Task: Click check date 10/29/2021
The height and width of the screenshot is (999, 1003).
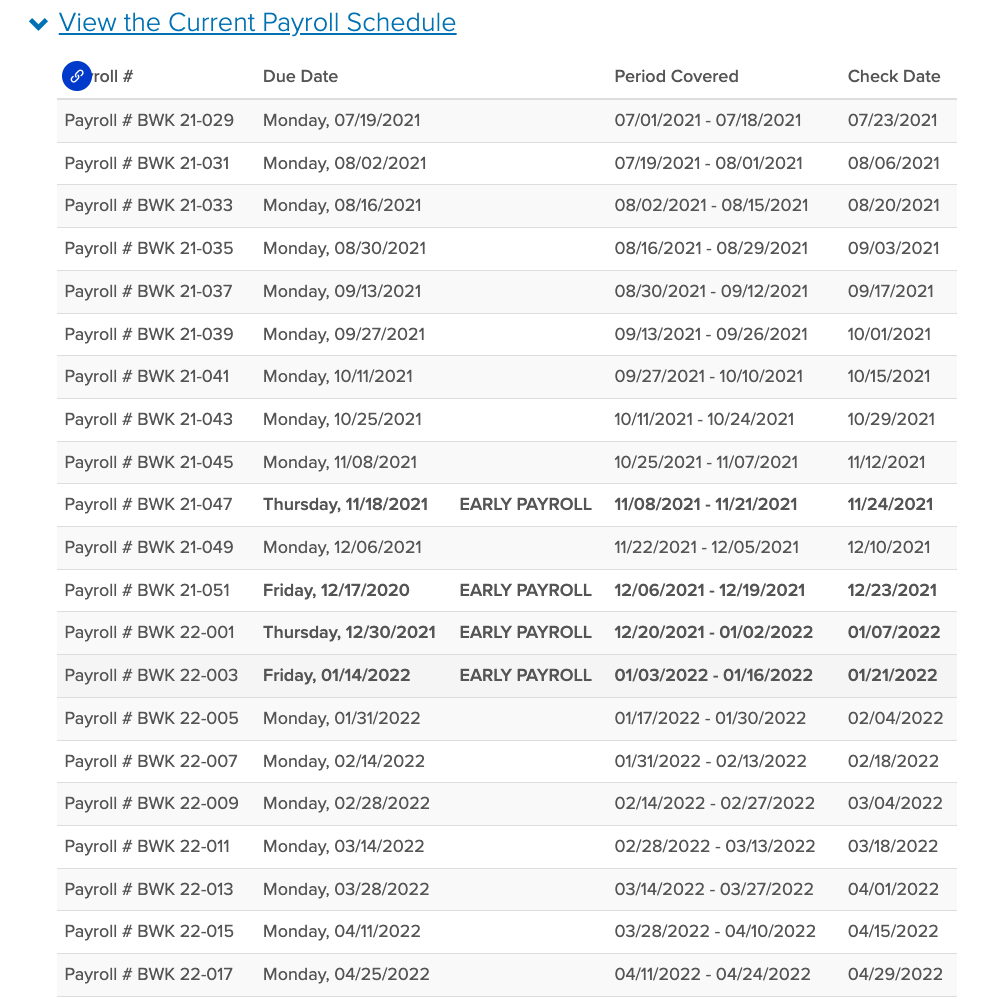Action: coord(891,419)
